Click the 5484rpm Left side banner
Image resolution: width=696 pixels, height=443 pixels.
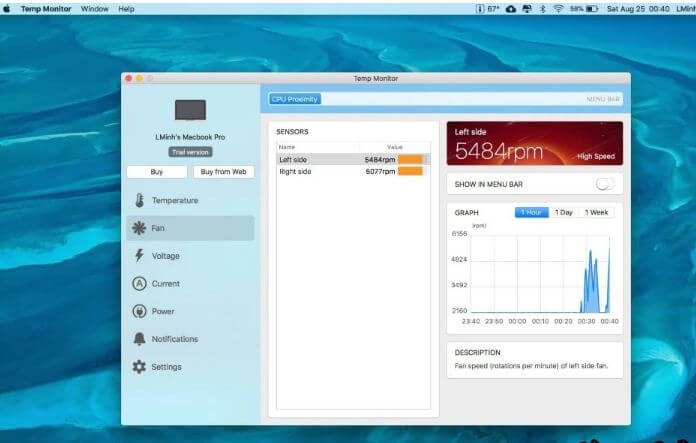coord(534,143)
